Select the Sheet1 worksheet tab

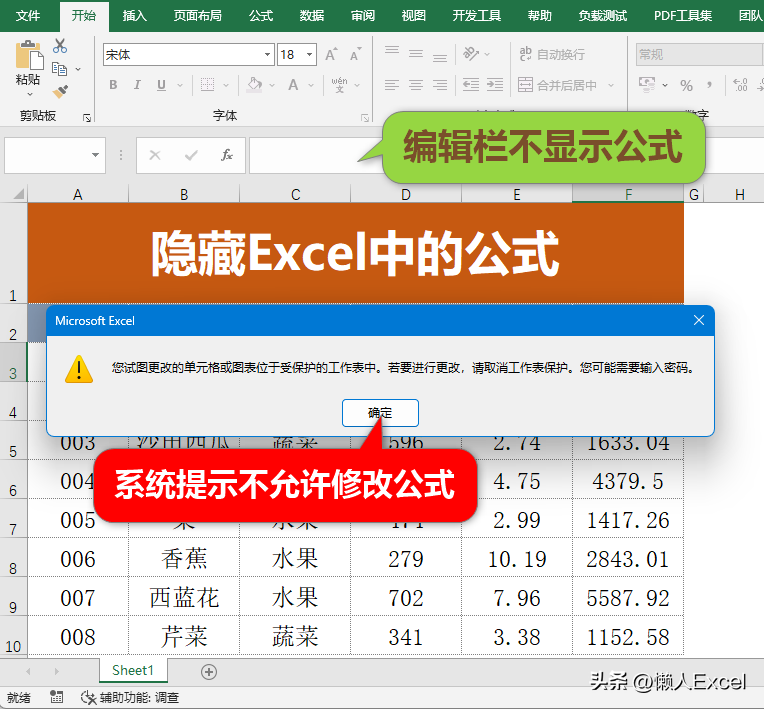click(x=133, y=671)
